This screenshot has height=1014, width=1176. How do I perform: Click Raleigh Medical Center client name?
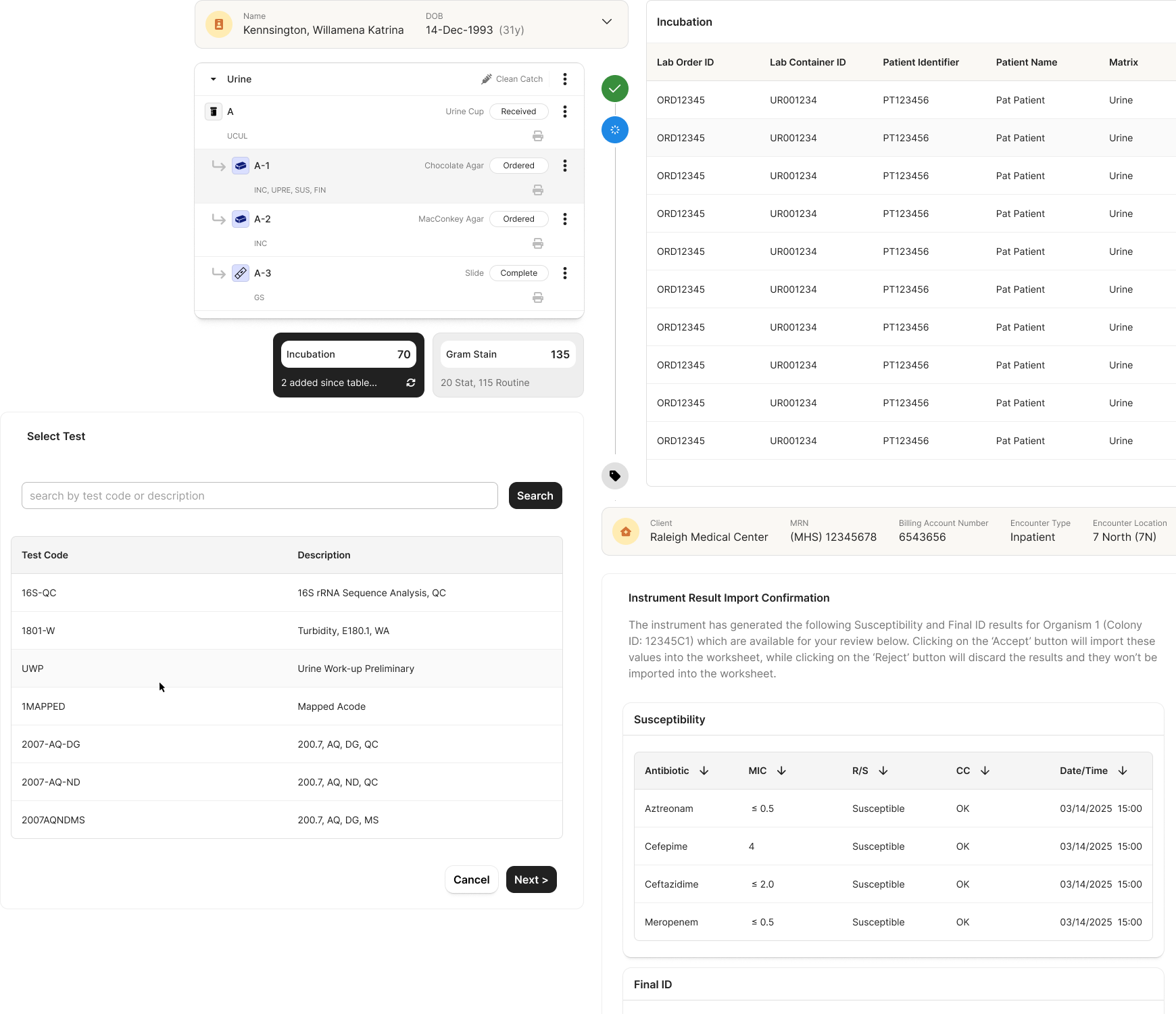point(709,537)
